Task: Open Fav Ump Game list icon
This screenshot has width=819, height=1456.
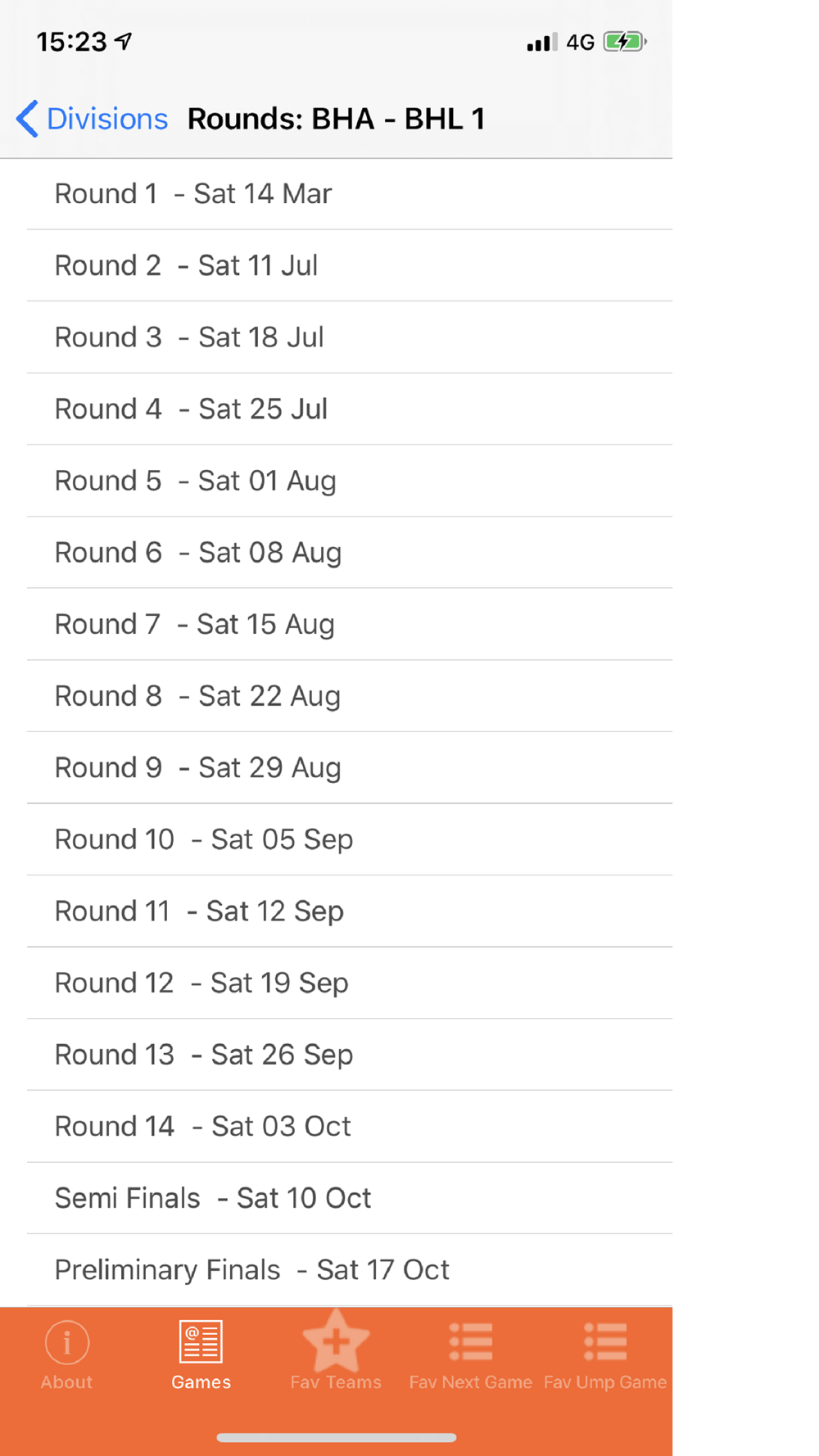Action: tap(605, 1343)
